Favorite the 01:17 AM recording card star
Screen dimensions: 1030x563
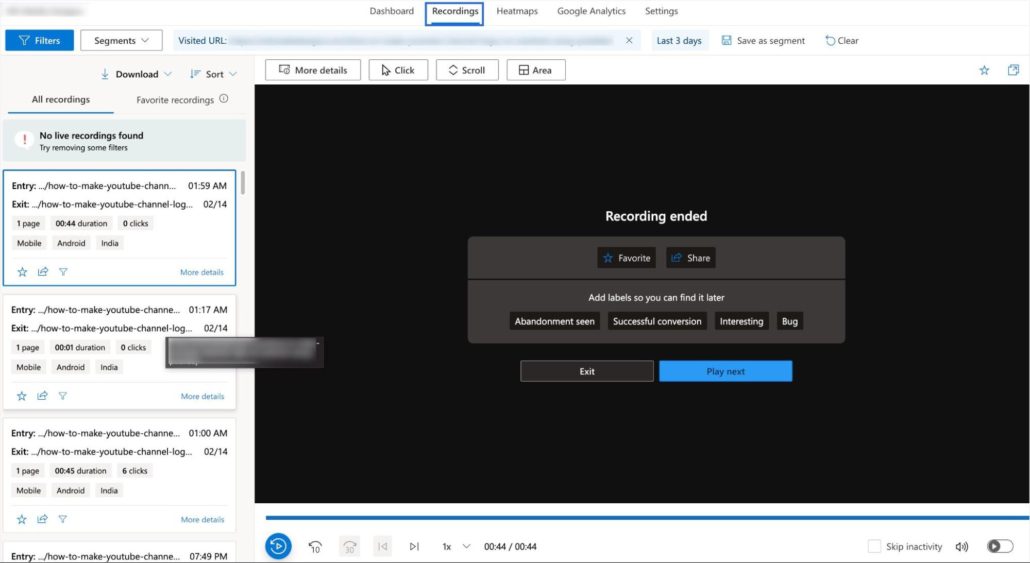pos(22,396)
